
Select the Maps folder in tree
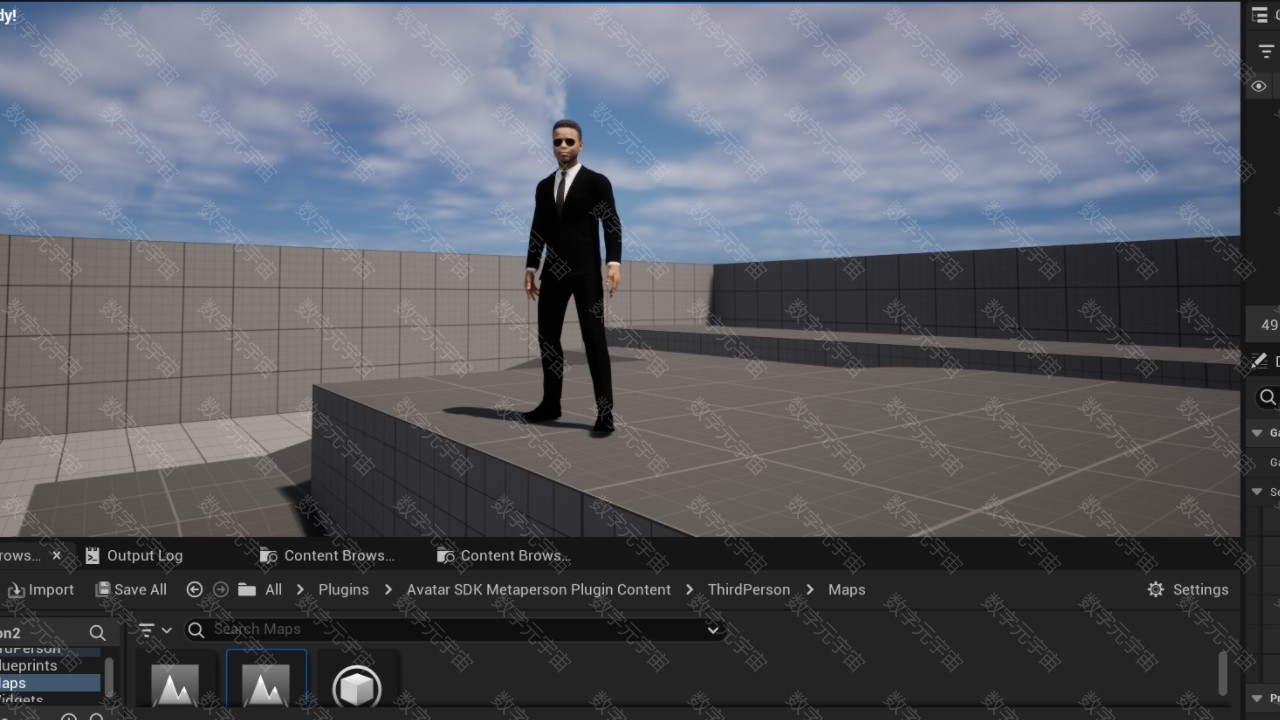pyautogui.click(x=50, y=683)
